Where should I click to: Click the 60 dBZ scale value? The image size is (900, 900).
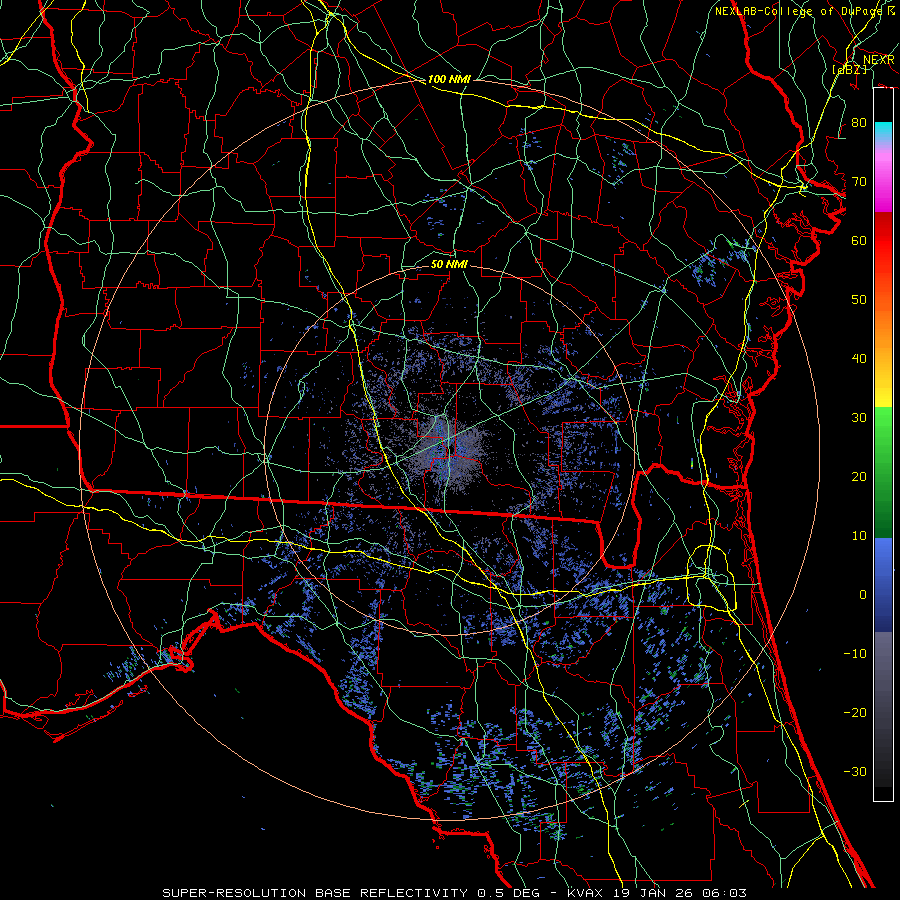[859, 241]
